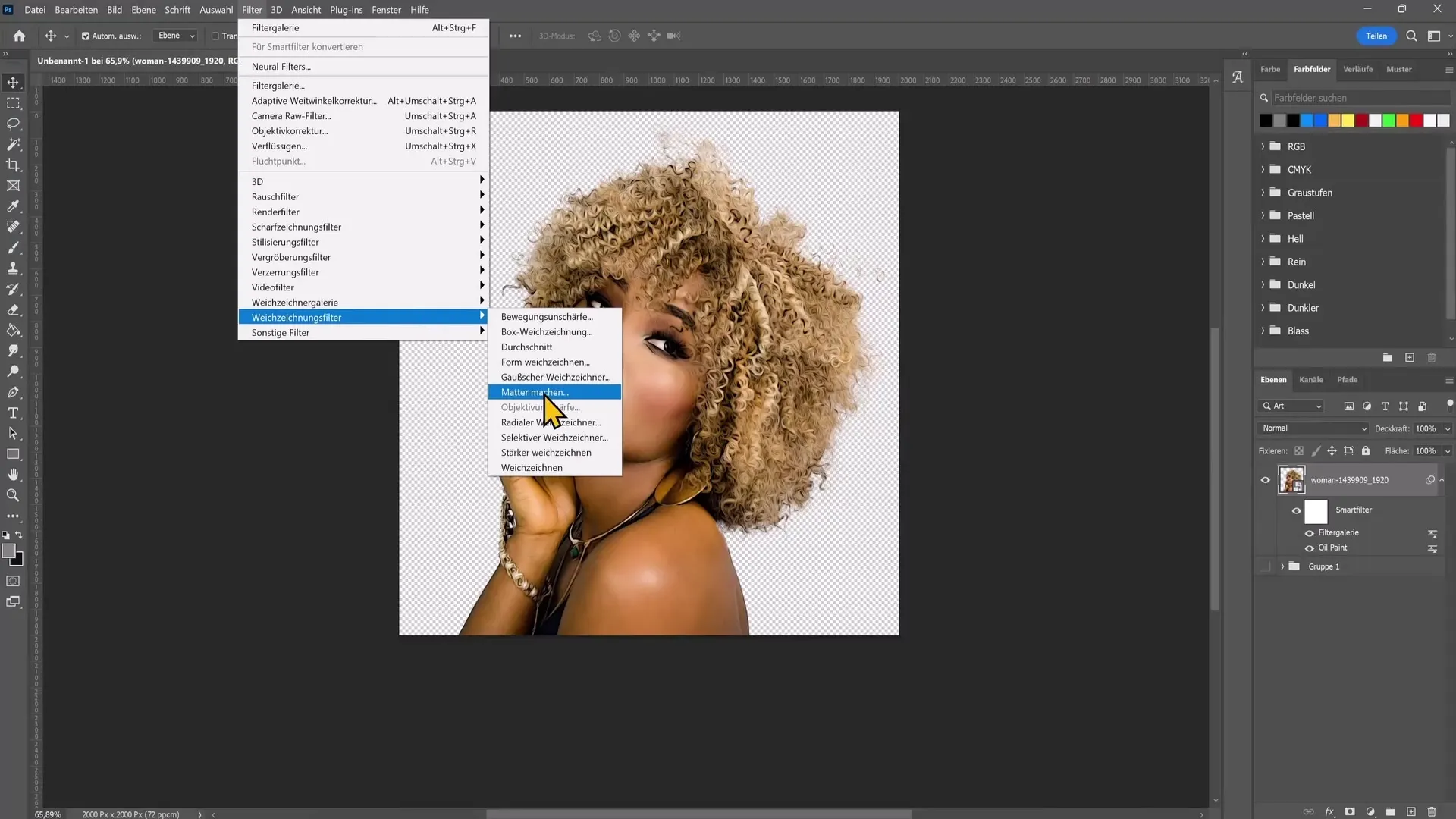Delete layer using trash icon in Ebenen

point(1432,811)
